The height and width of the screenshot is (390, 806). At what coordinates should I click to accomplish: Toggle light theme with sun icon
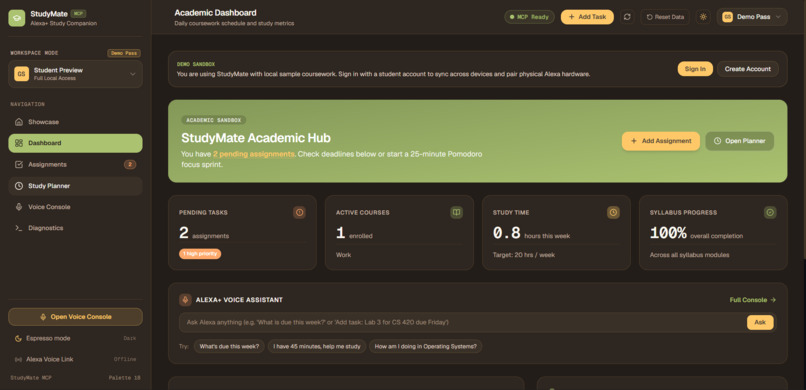(703, 17)
